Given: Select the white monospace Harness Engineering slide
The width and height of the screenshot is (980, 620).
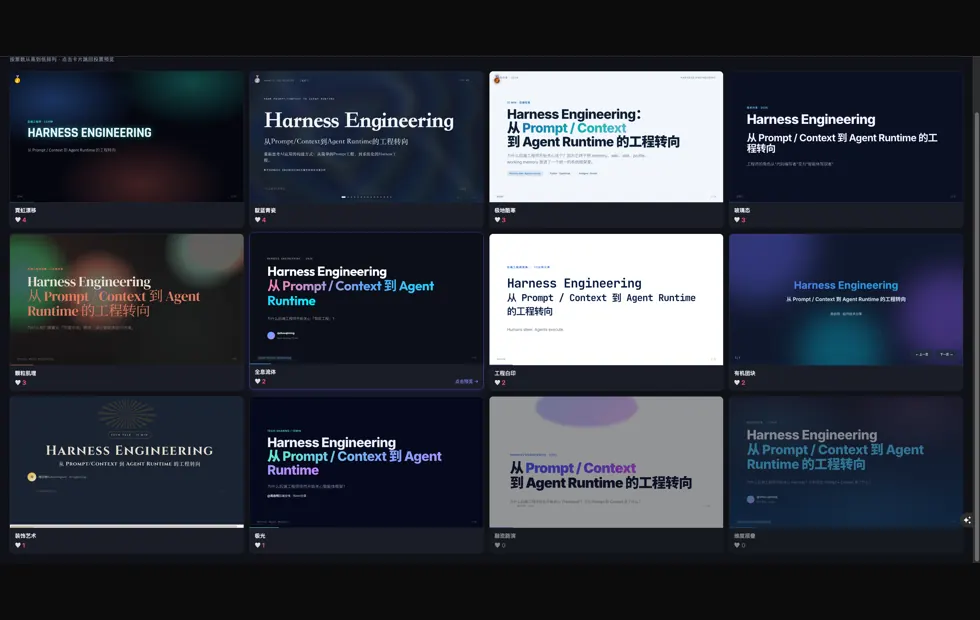Looking at the screenshot, I should tap(606, 299).
